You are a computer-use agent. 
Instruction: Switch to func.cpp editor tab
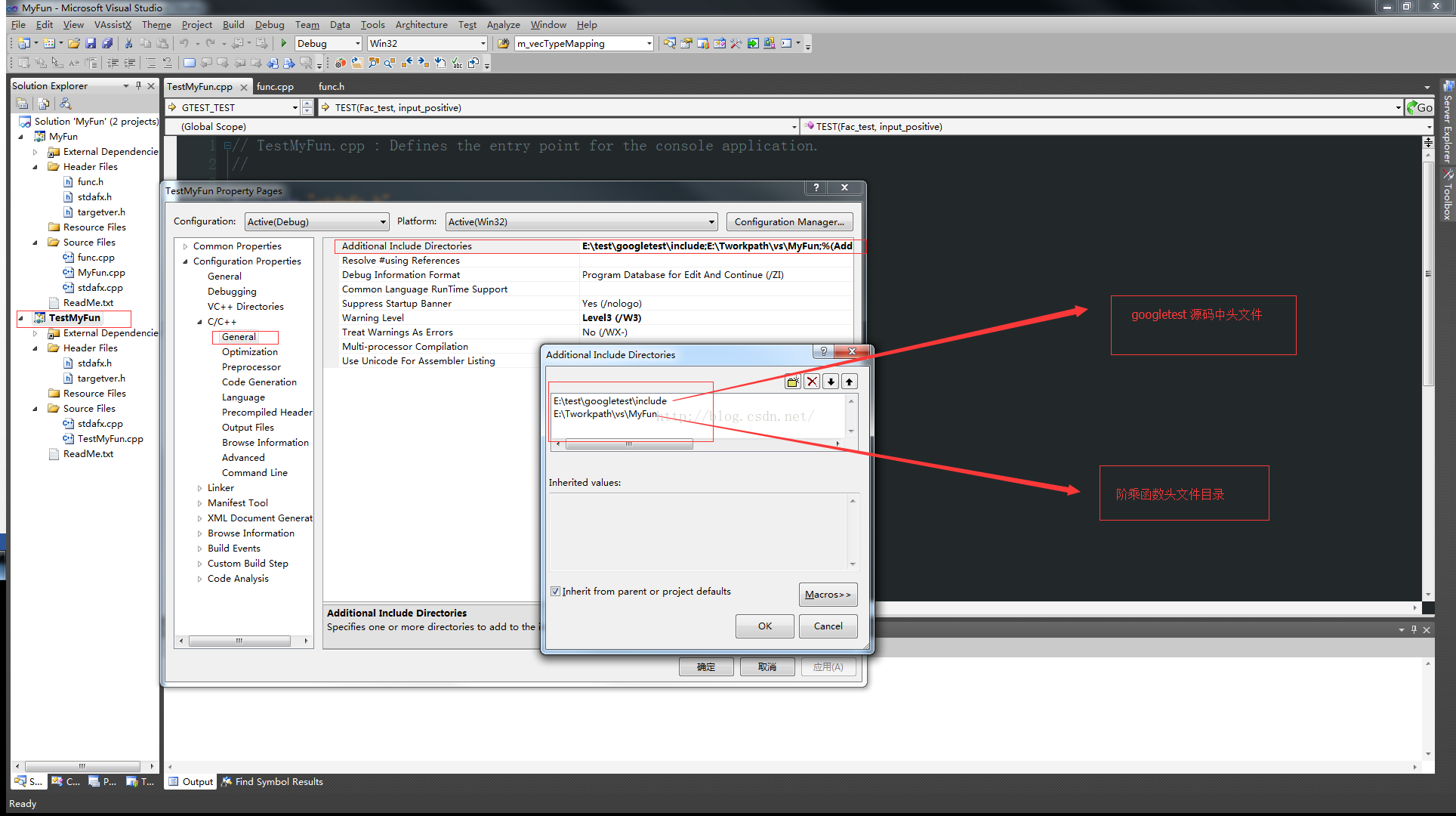pos(275,87)
